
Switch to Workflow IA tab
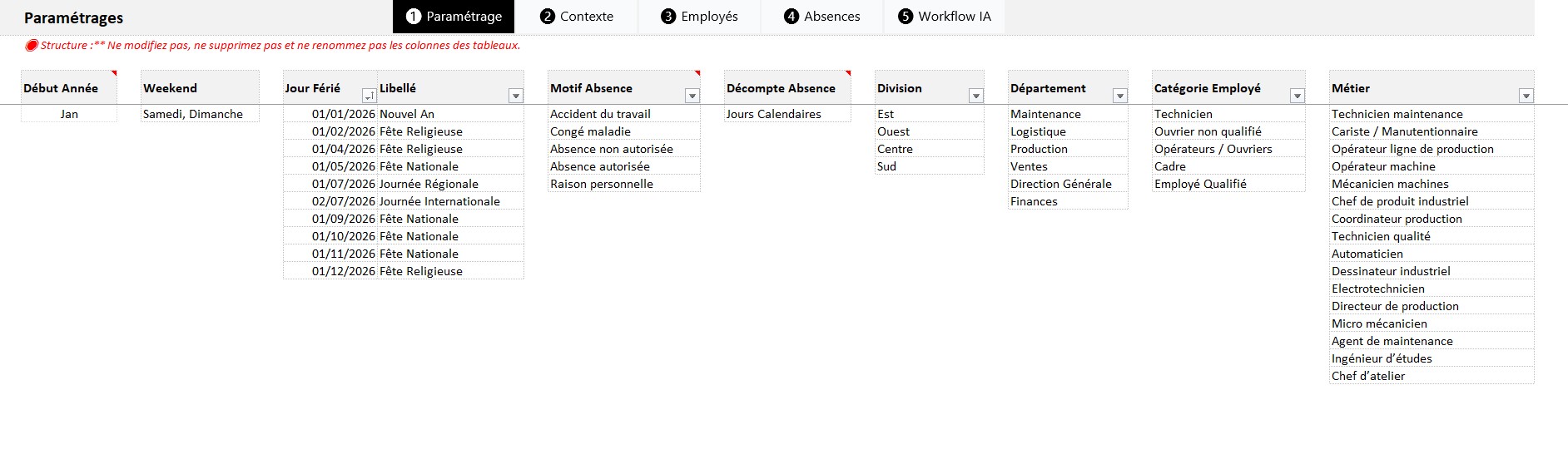944,17
